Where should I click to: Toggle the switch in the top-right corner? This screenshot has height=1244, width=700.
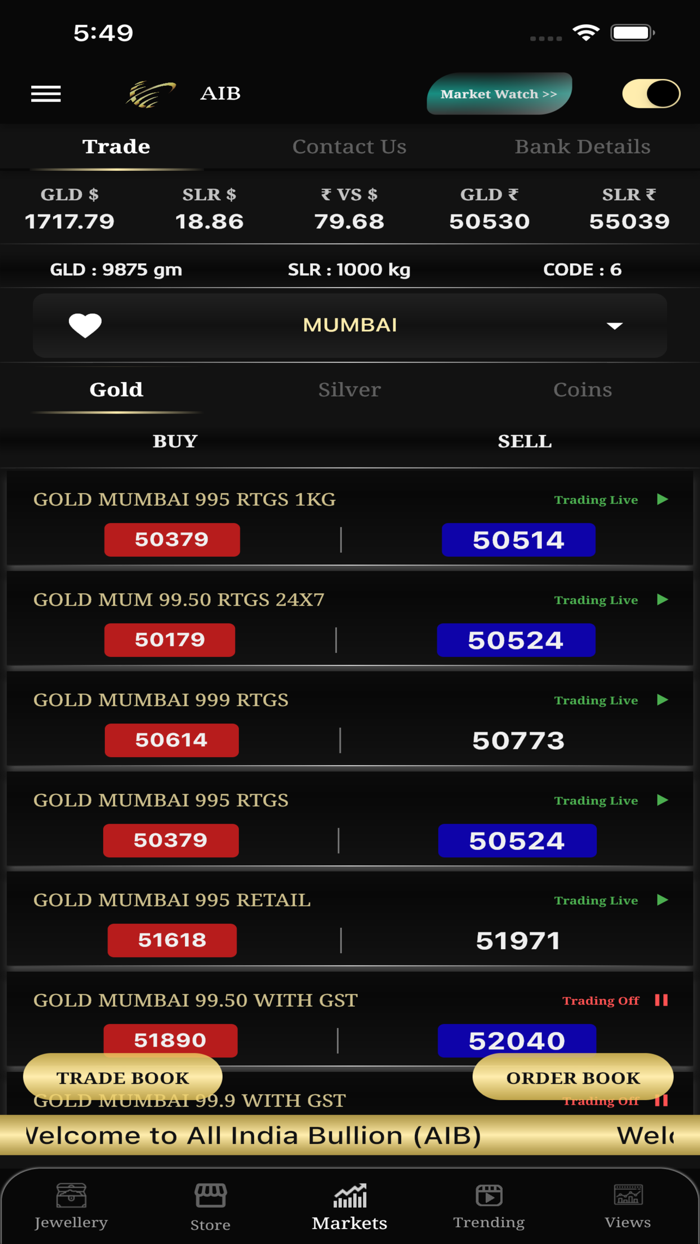point(651,93)
